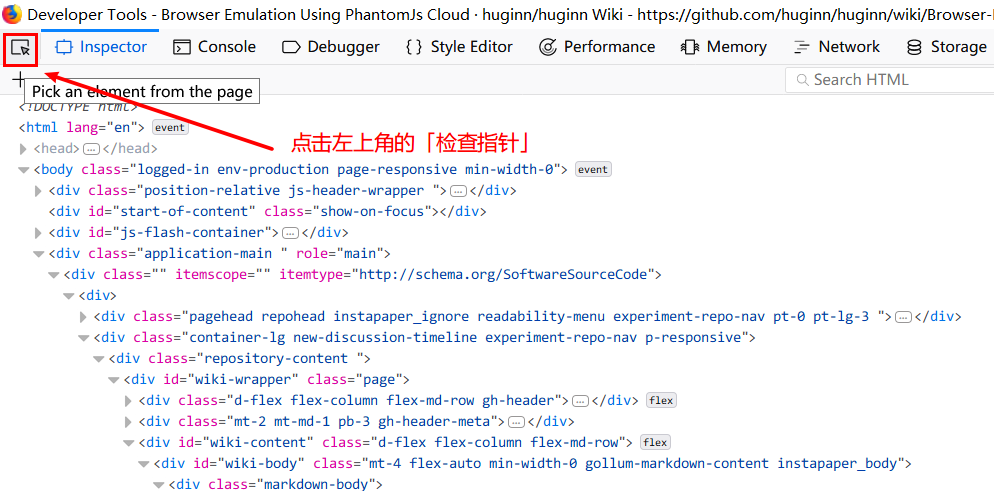Image resolution: width=994 pixels, height=491 pixels.
Task: Collapse the SoftwareSourceCode itemtype div
Action: pos(54,275)
